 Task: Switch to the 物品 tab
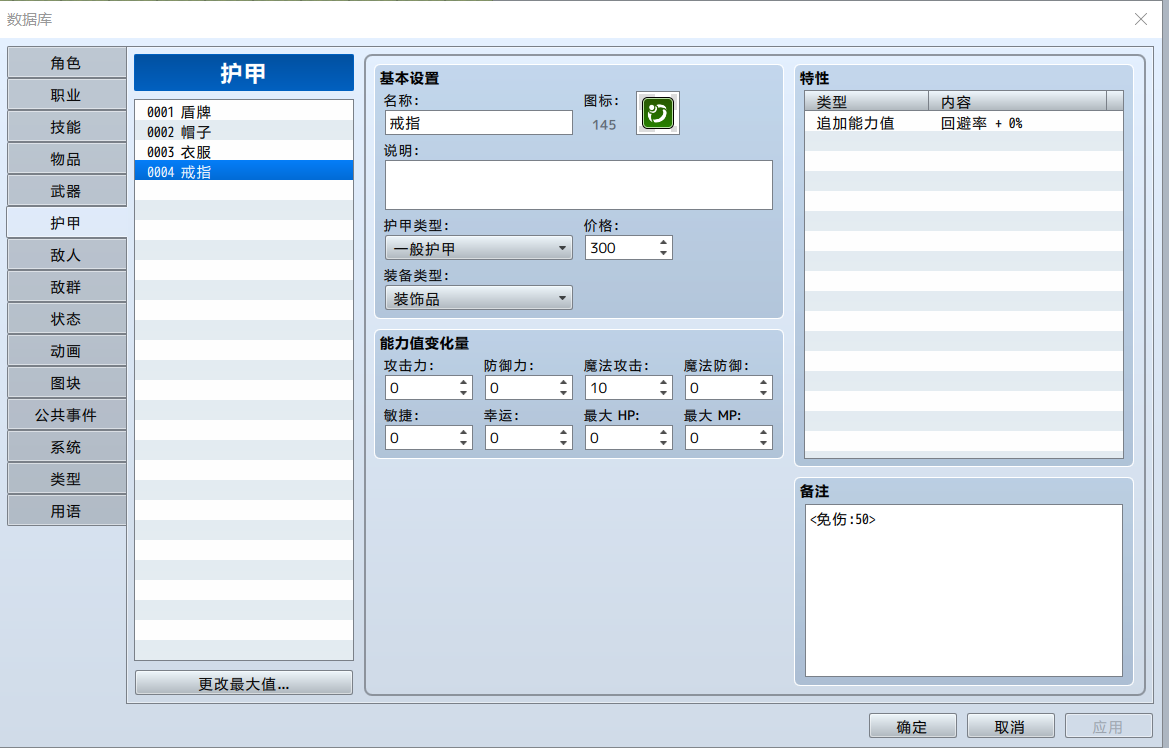(x=66, y=160)
